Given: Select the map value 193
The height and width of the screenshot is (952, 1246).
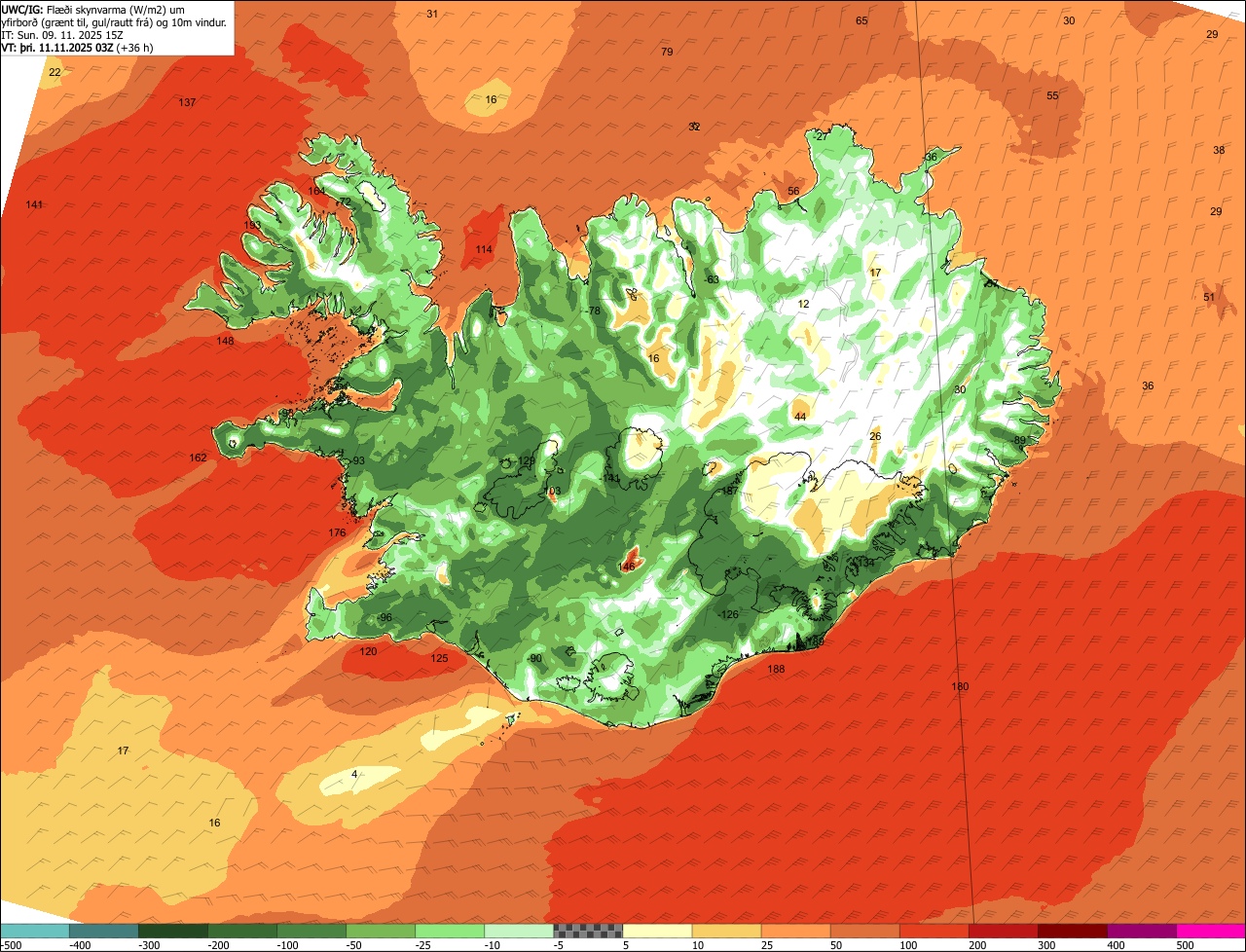Looking at the screenshot, I should click(252, 225).
